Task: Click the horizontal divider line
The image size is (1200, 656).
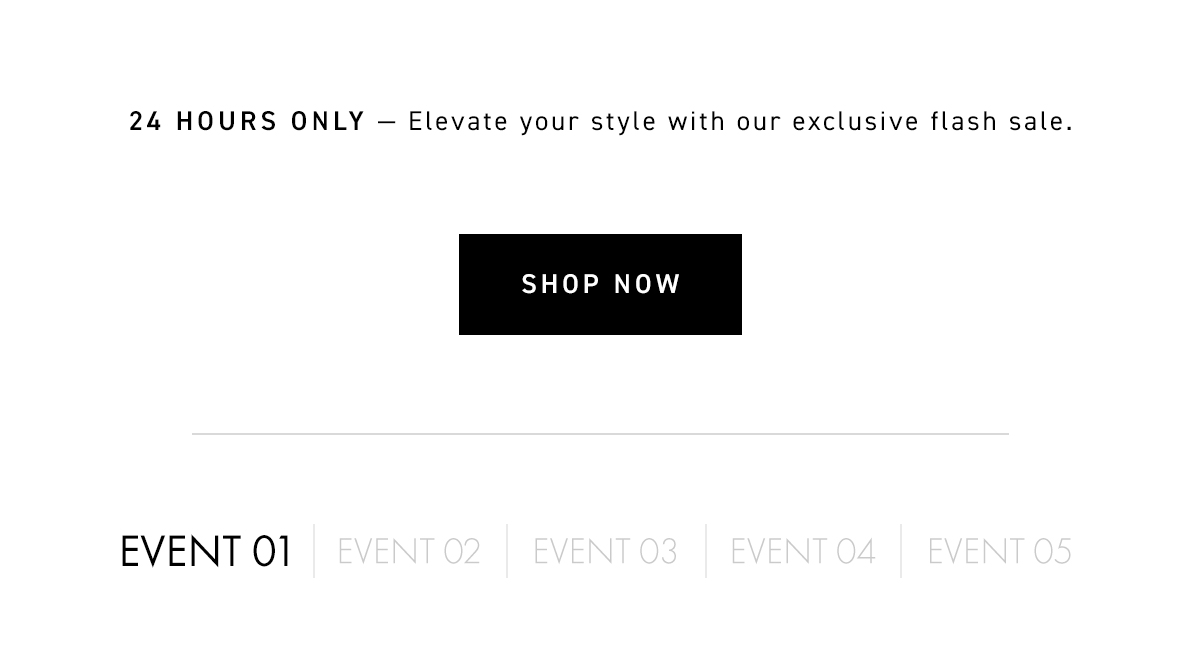Action: point(600,434)
